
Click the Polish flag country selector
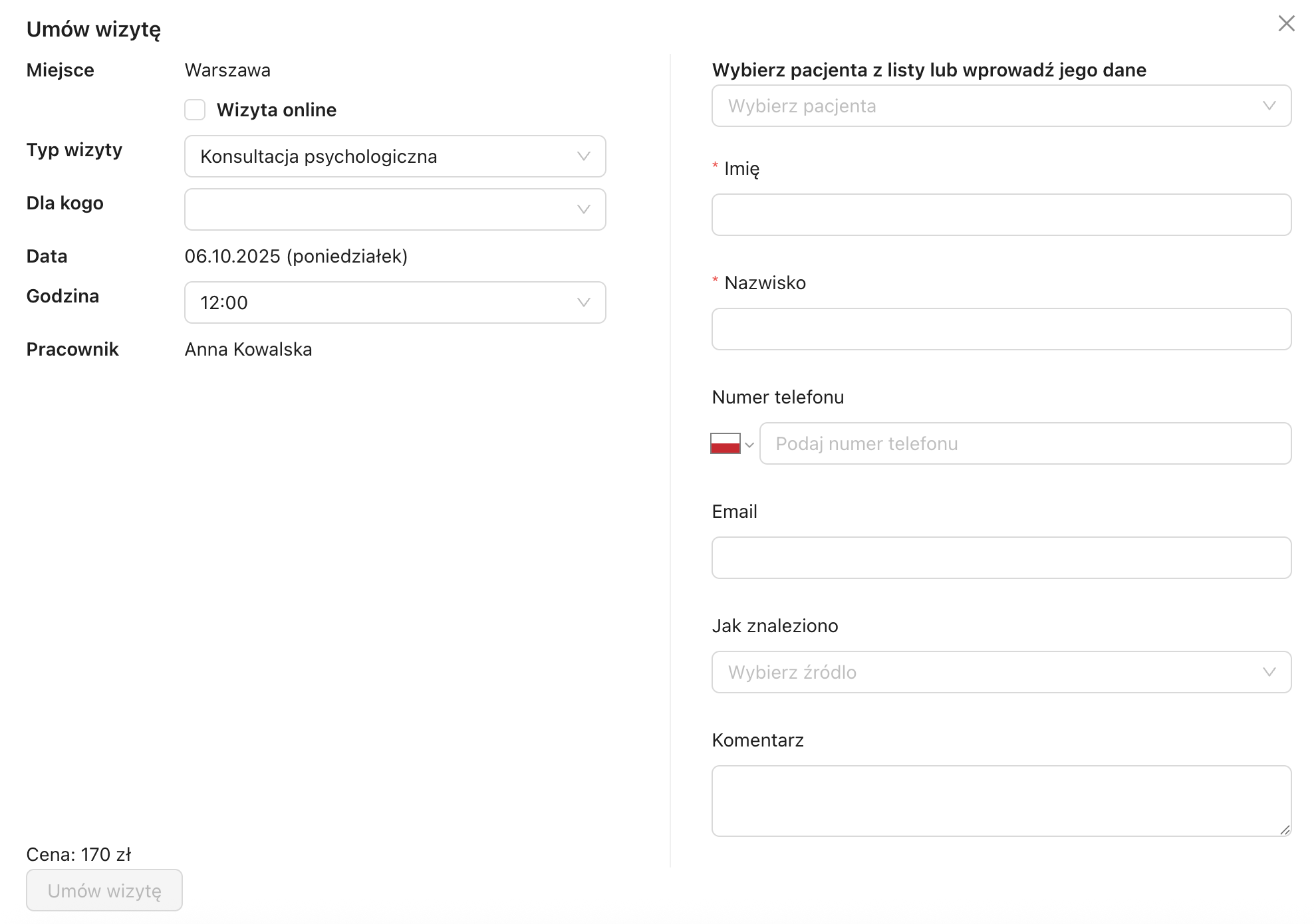tap(725, 443)
